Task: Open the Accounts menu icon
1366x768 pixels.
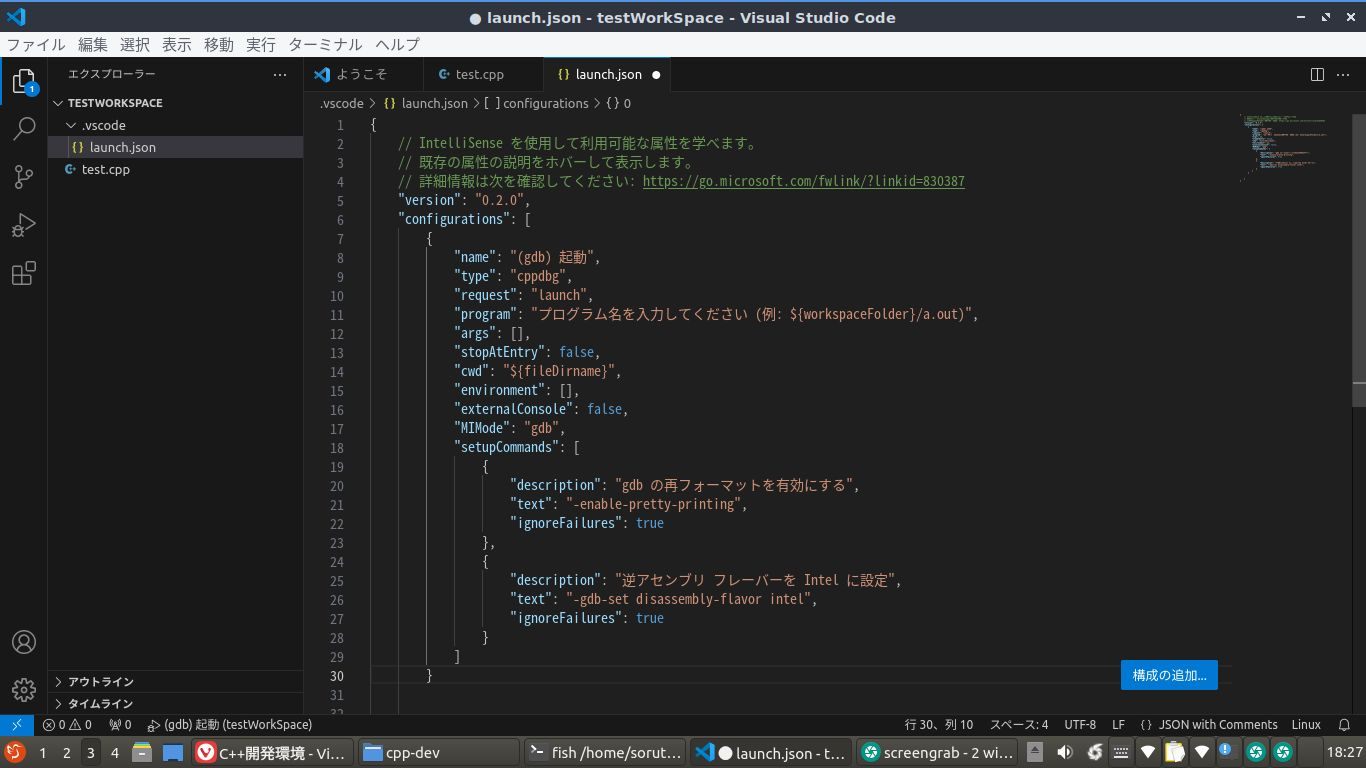Action: [x=24, y=642]
